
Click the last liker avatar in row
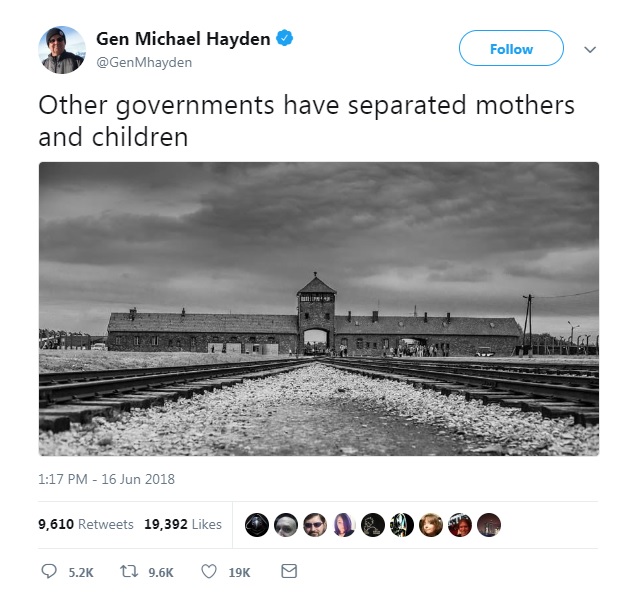pyautogui.click(x=489, y=524)
